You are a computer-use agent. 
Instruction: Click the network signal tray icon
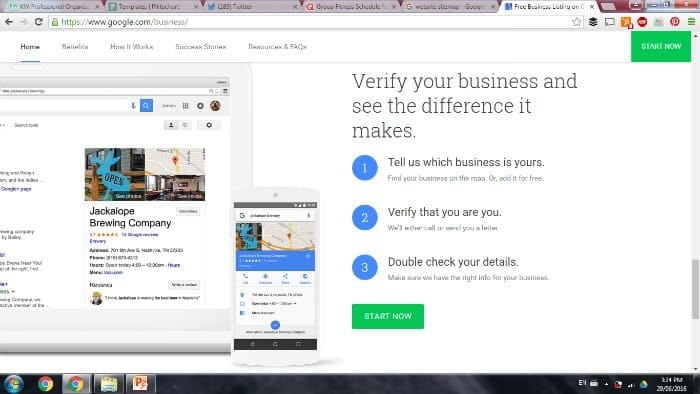(631, 384)
